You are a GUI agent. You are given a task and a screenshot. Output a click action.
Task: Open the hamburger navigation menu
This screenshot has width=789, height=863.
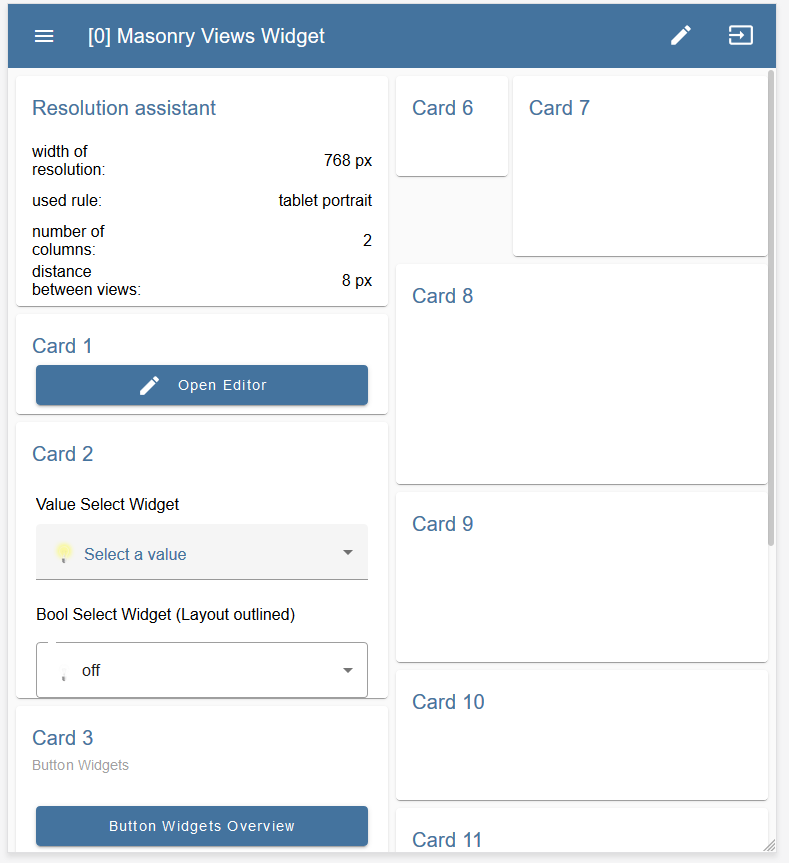(x=44, y=36)
